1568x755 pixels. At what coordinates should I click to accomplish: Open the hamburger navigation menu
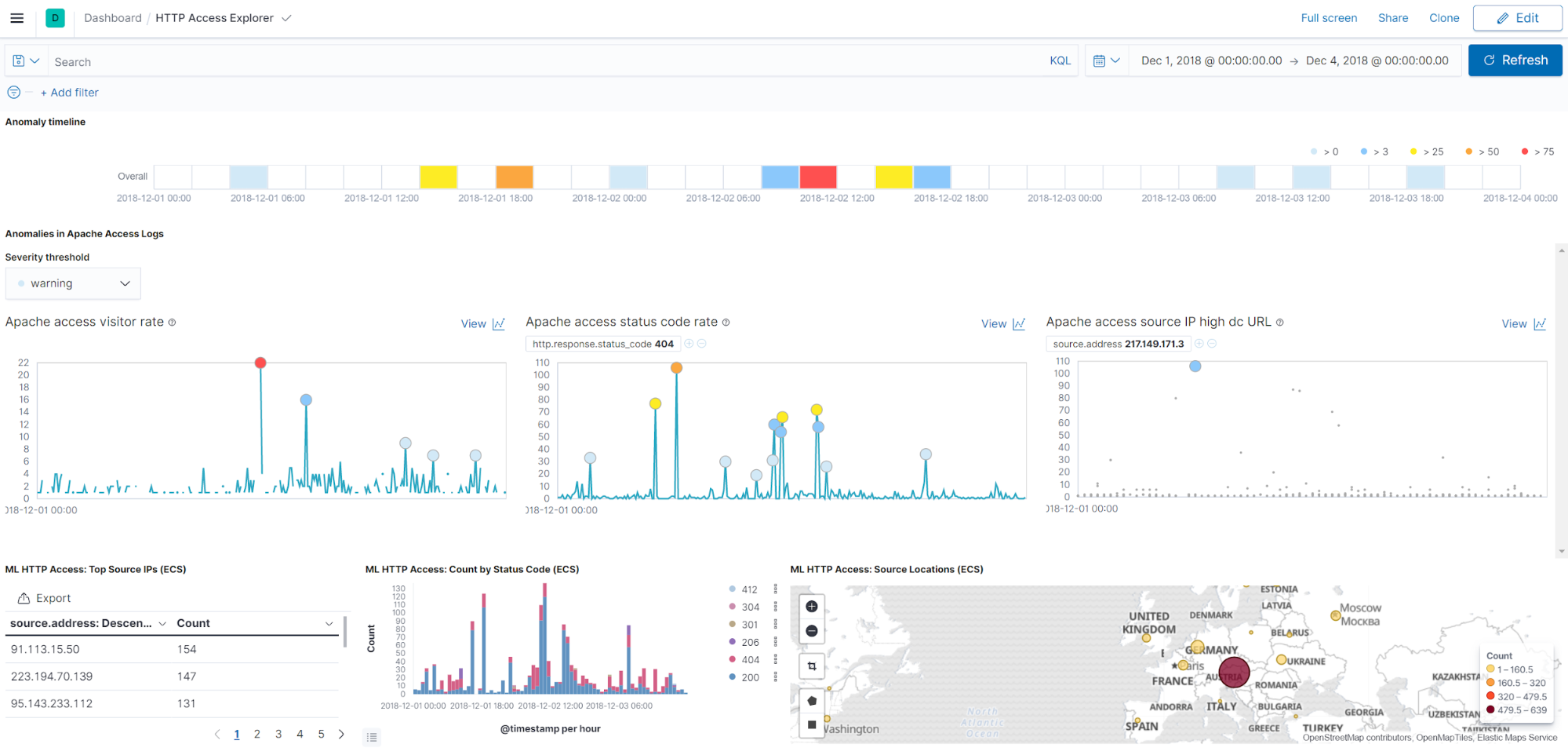(x=16, y=18)
